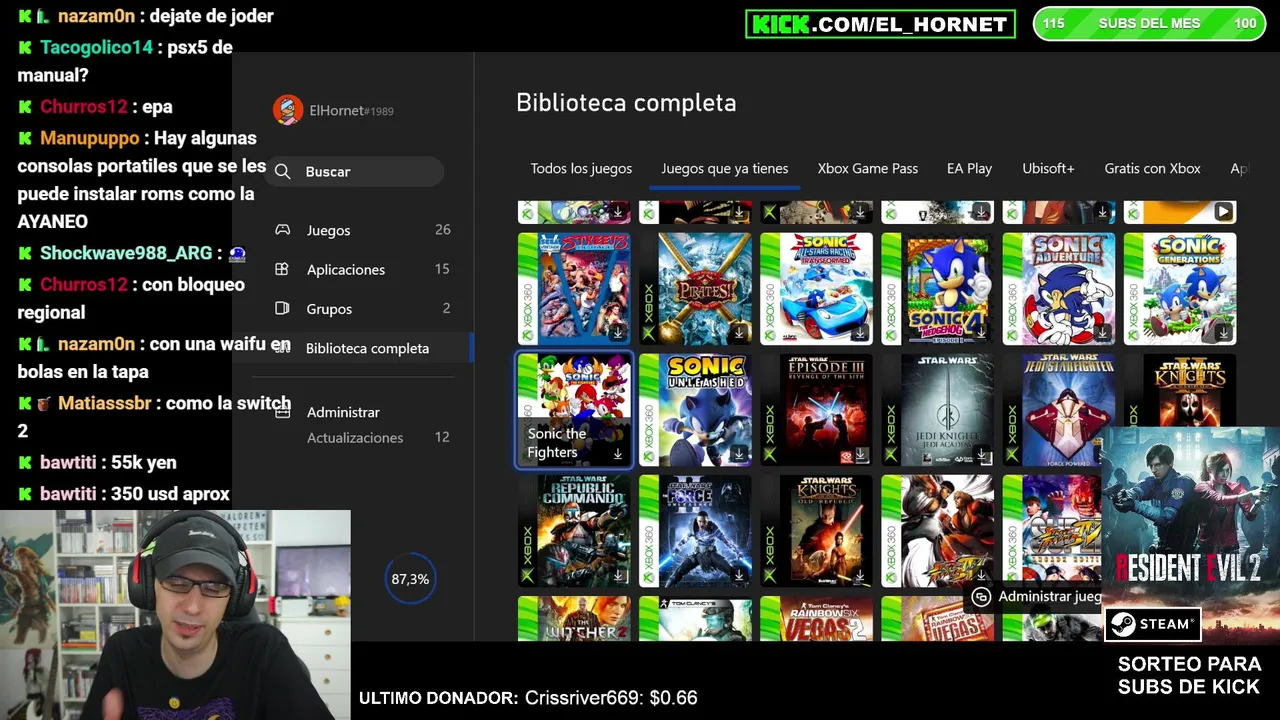This screenshot has height=720, width=1280.
Task: Click download icon on Sonic Adventure tile
Action: click(1102, 333)
